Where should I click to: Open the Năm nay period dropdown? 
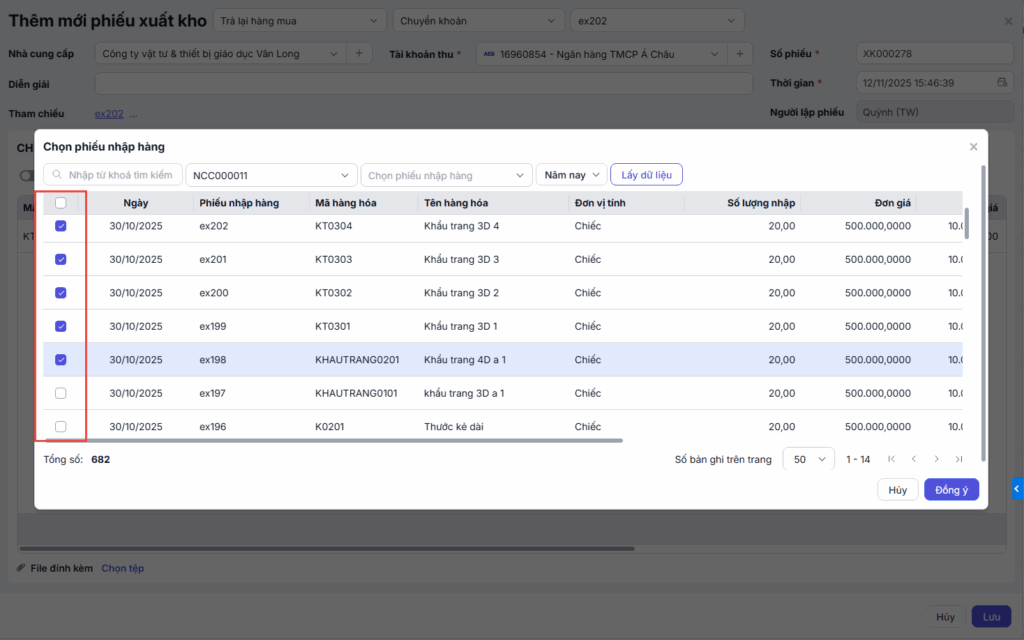tap(571, 175)
